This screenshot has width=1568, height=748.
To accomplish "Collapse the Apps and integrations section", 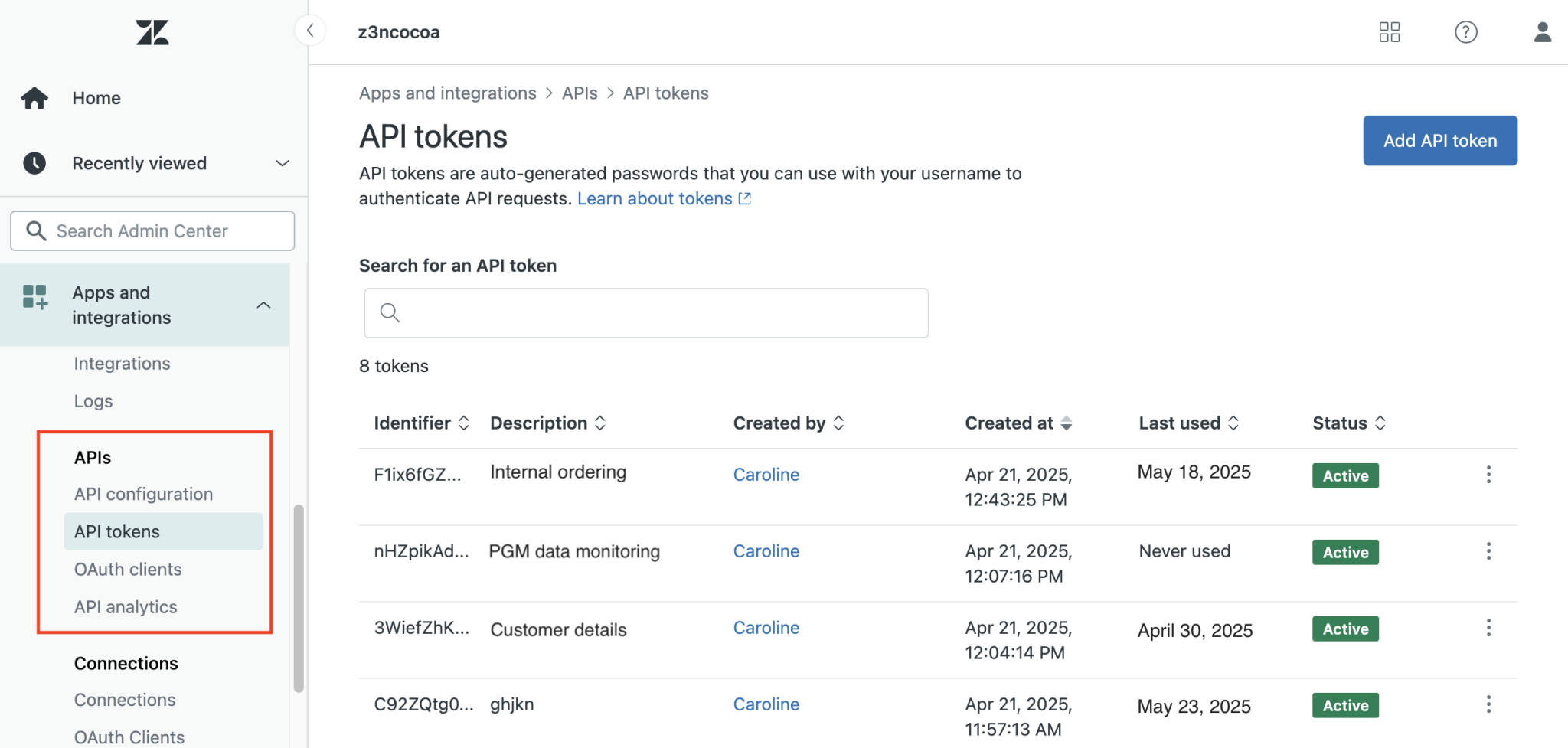I will [x=263, y=305].
